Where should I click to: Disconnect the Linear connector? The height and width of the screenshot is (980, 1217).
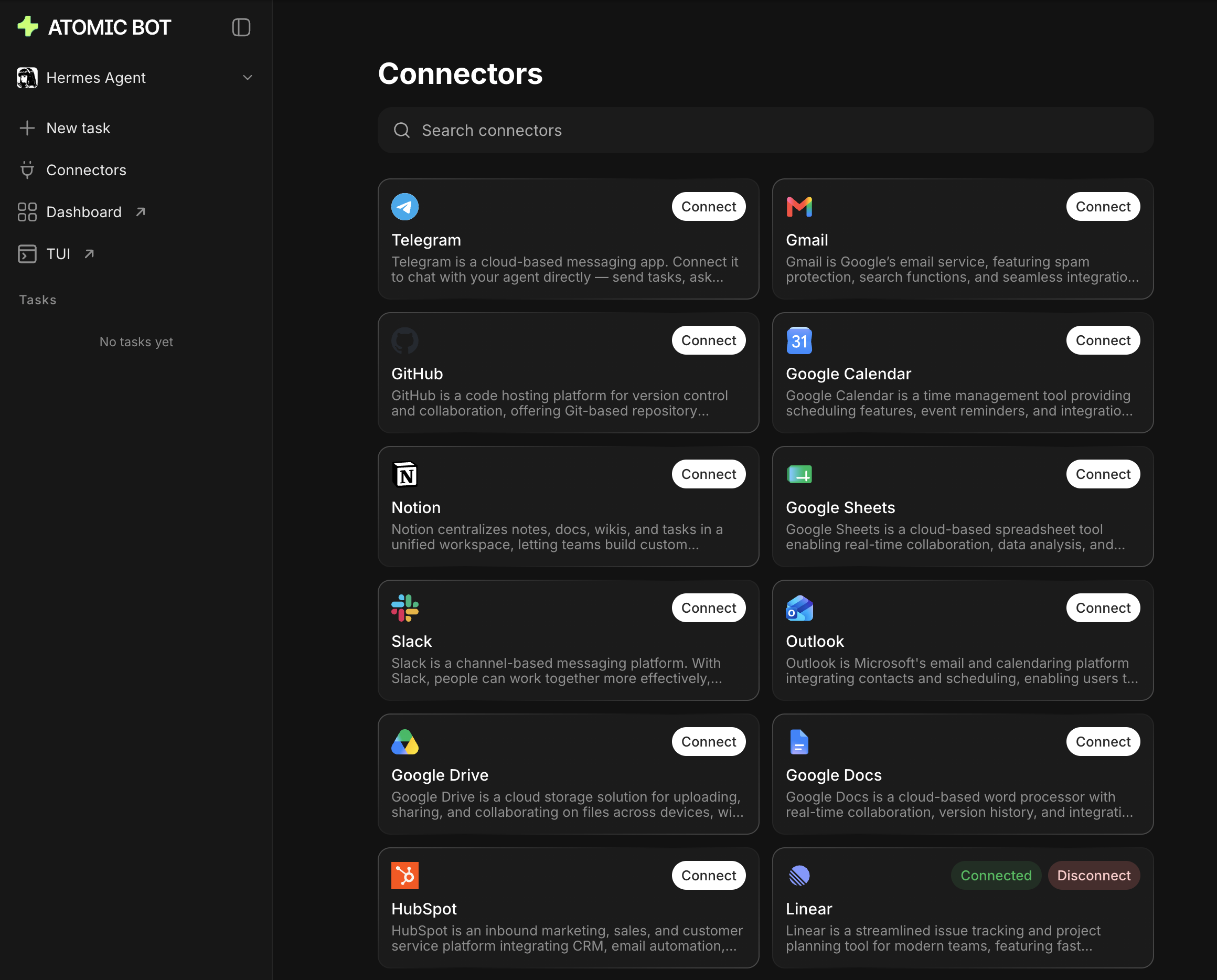coord(1093,876)
